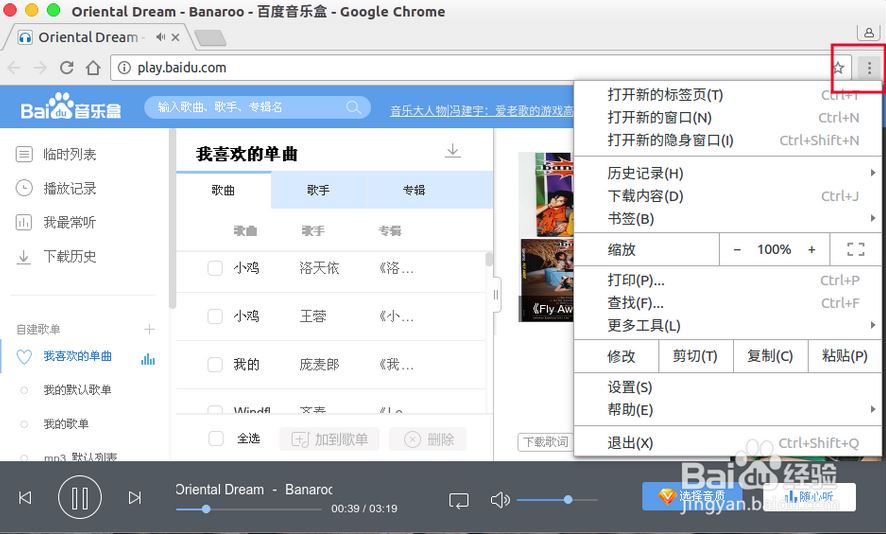Open the Chrome profile avatar button
Viewport: 886px width, 534px height.
point(868,32)
